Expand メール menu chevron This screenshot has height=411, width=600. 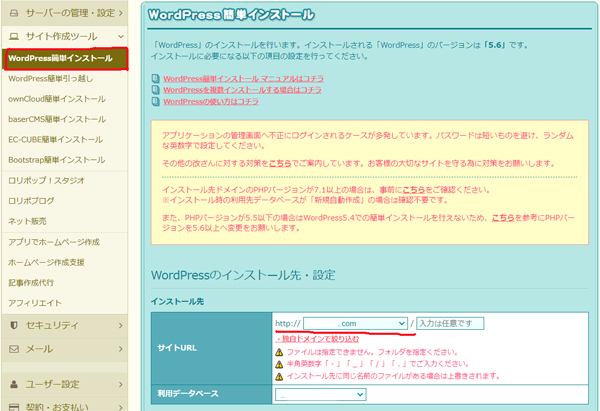click(x=121, y=349)
